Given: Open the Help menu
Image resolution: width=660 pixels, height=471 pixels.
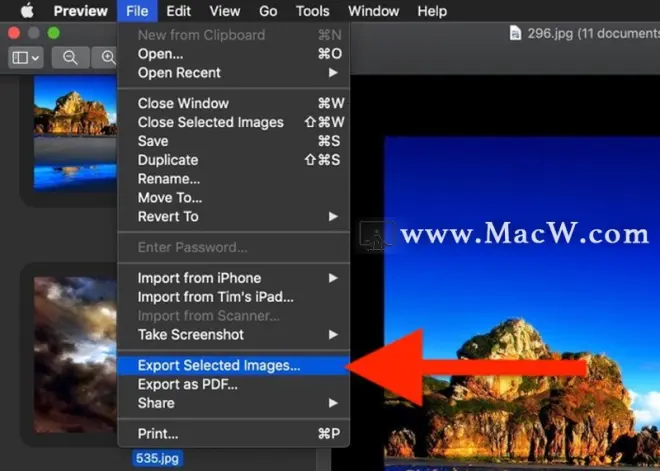Looking at the screenshot, I should (432, 11).
